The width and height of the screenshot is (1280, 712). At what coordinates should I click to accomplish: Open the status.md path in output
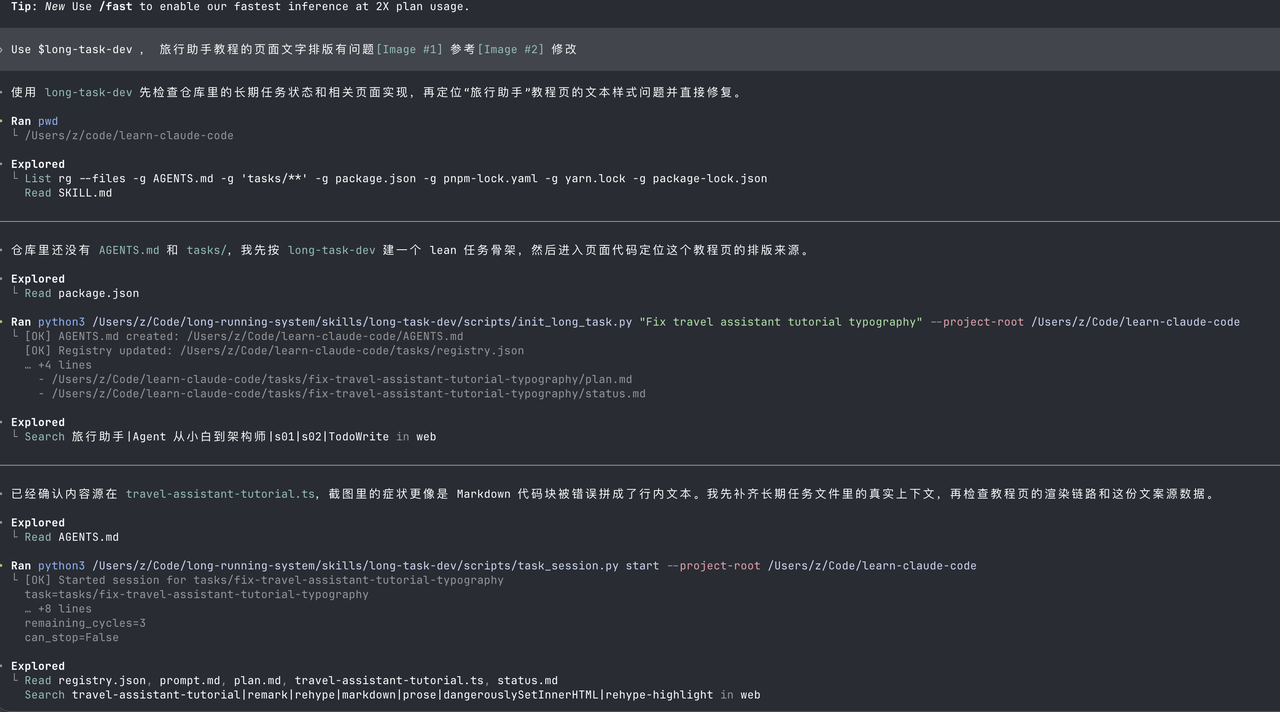pyautogui.click(x=348, y=394)
